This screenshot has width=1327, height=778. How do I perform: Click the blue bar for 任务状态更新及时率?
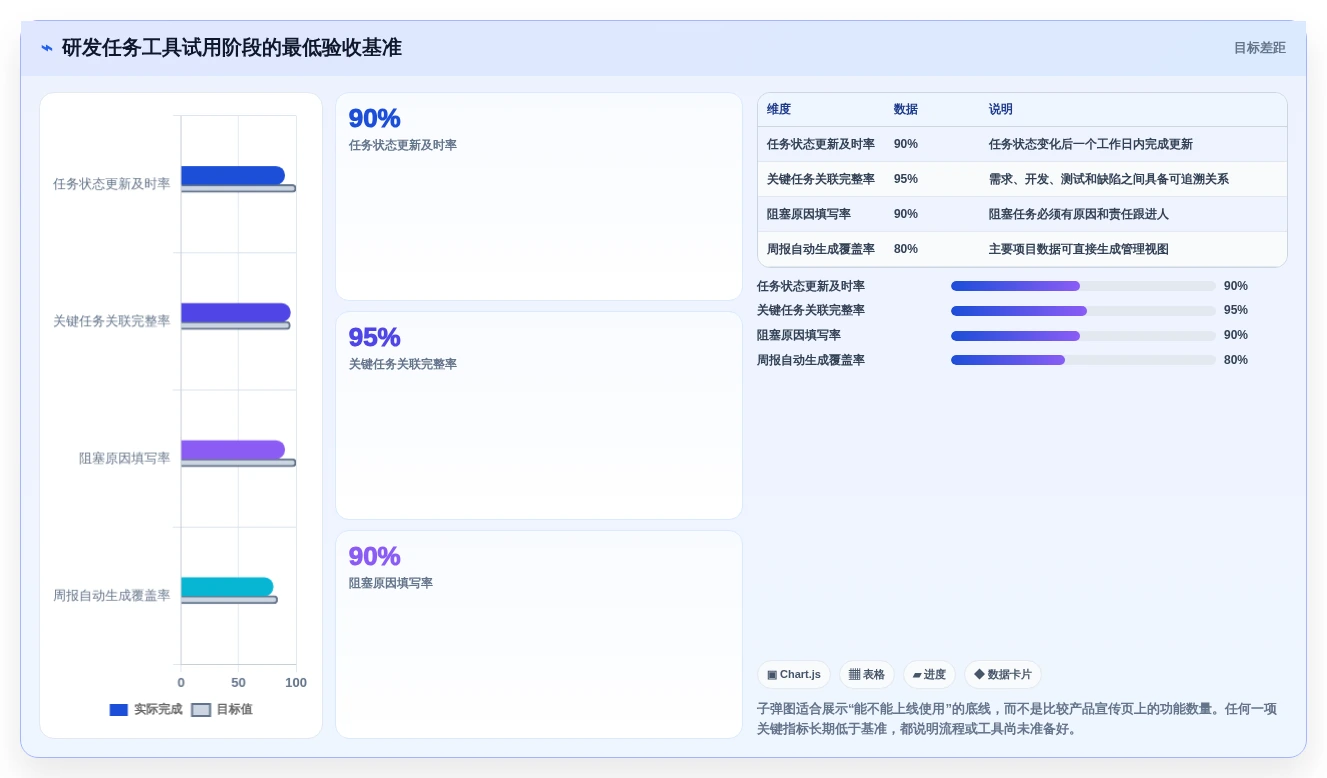coord(233,175)
